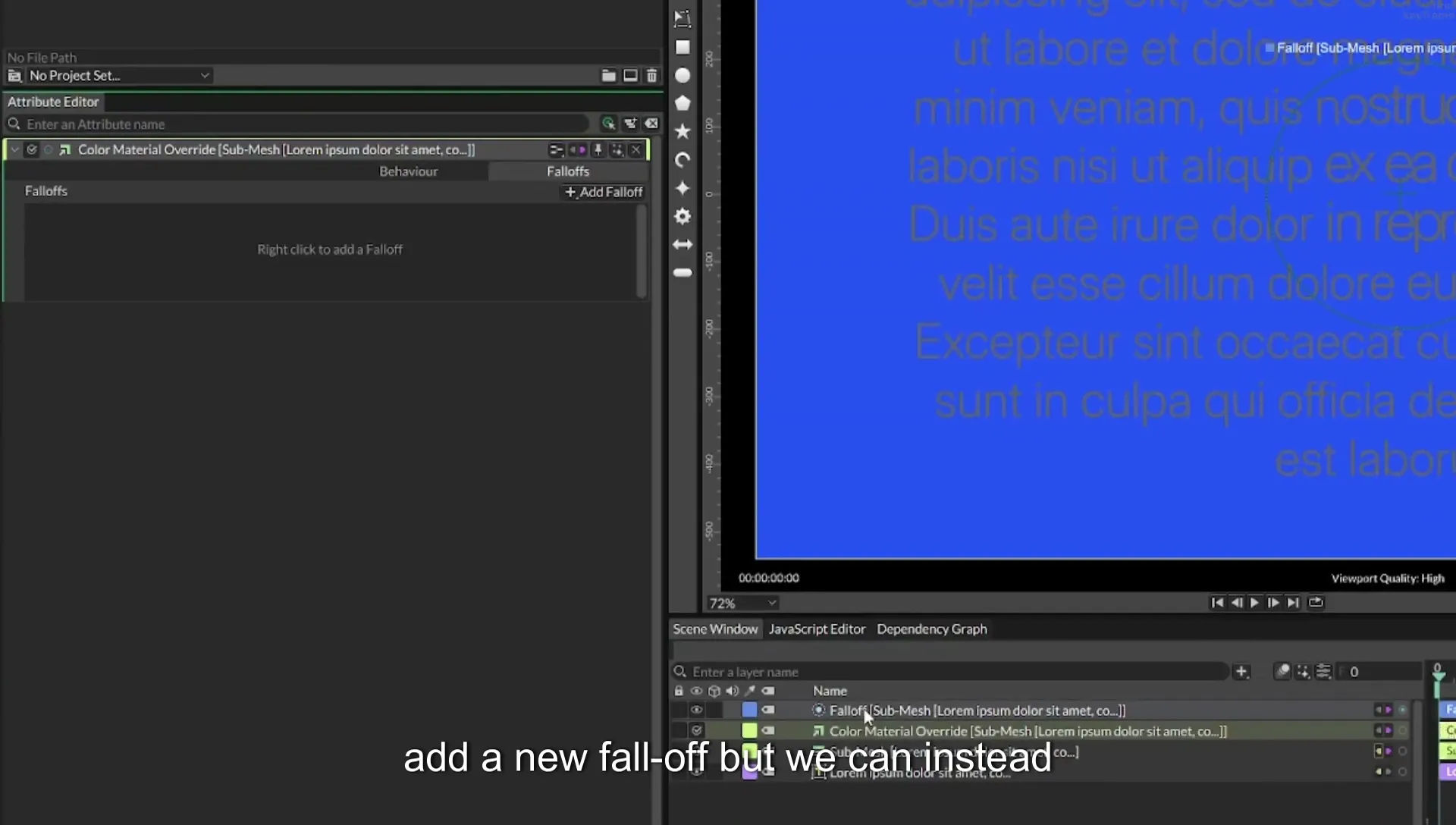Select the ellipse shape tool
Image resolution: width=1456 pixels, height=825 pixels.
[682, 75]
